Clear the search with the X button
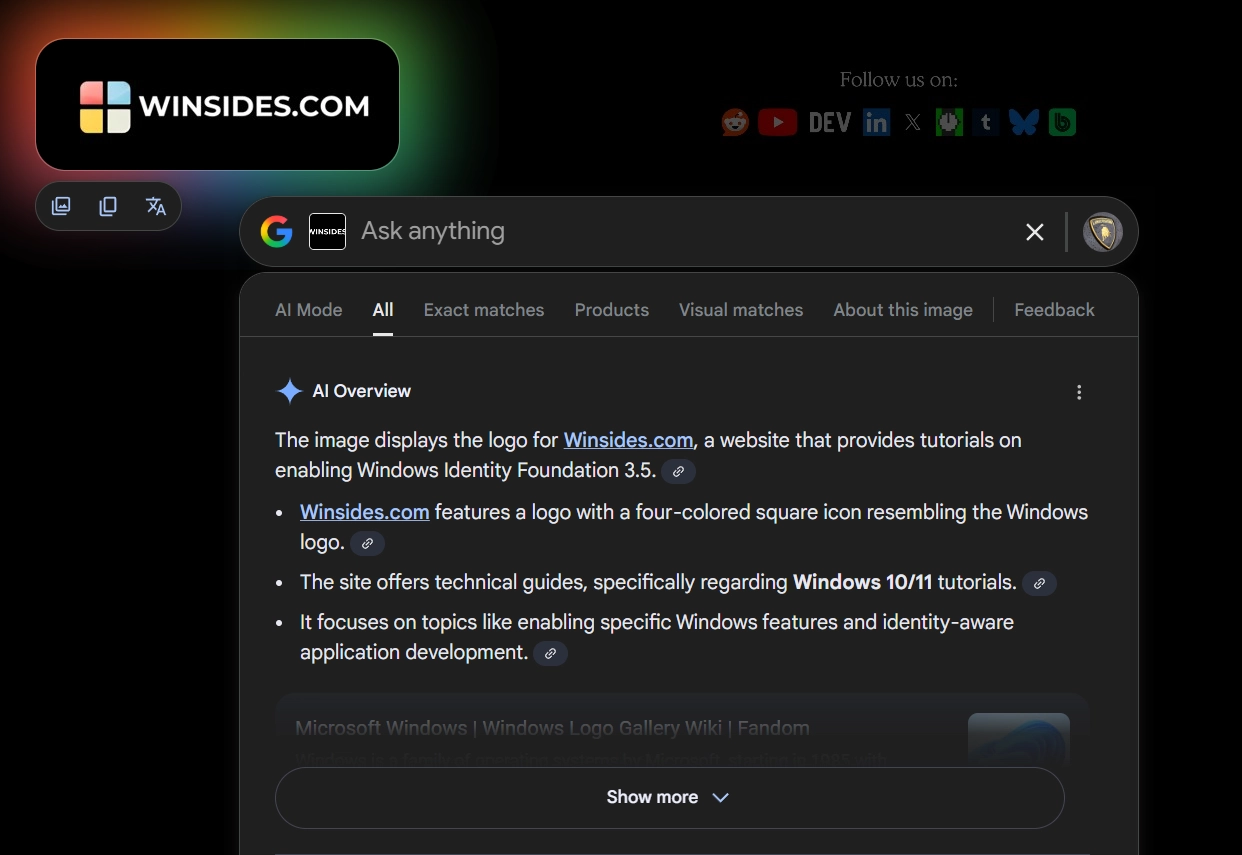 pyautogui.click(x=1034, y=231)
